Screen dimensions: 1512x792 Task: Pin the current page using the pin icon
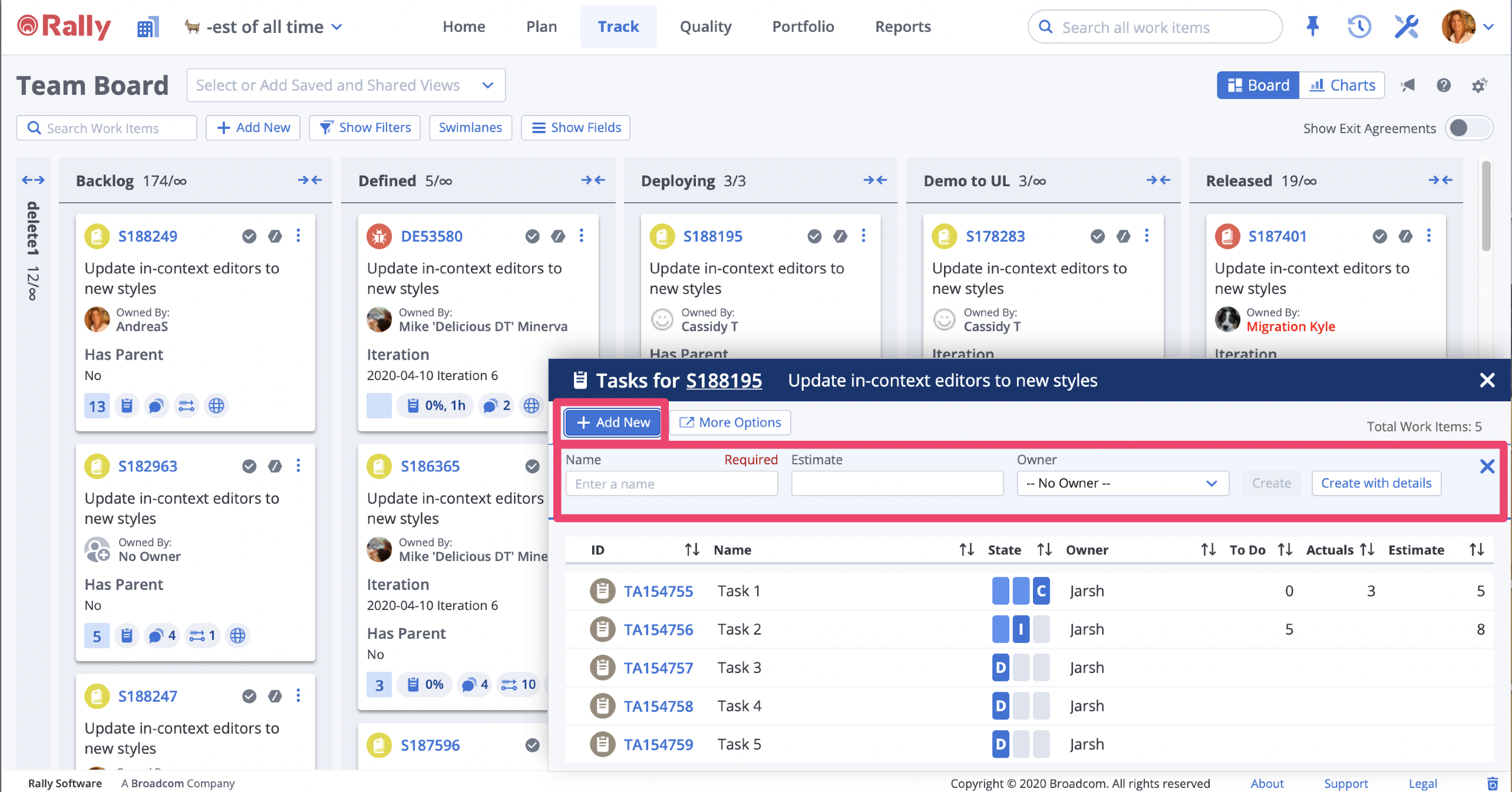pyautogui.click(x=1312, y=27)
